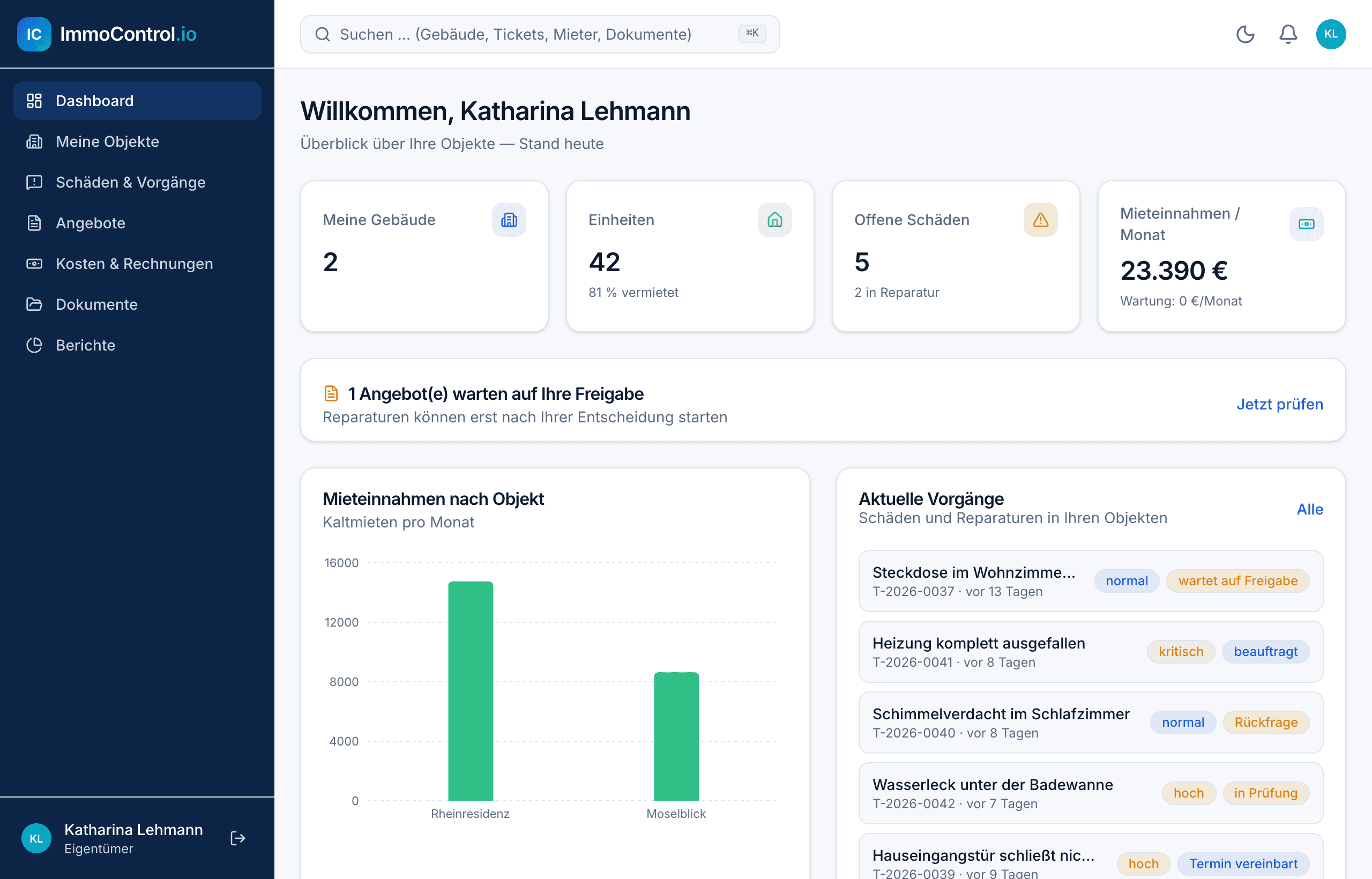Image resolution: width=1372 pixels, height=879 pixels.
Task: Click the Alle link in Aktuelle Vorgänge
Action: 1309,509
